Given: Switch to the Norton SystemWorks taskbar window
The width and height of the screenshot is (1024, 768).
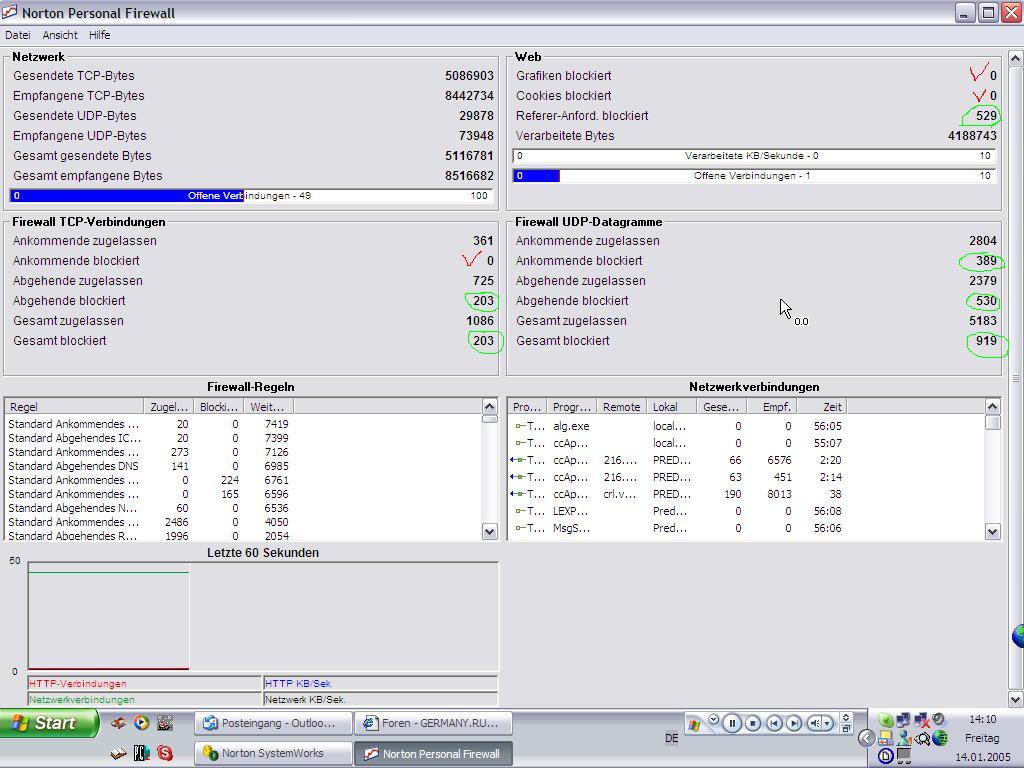Looking at the screenshot, I should [x=273, y=753].
